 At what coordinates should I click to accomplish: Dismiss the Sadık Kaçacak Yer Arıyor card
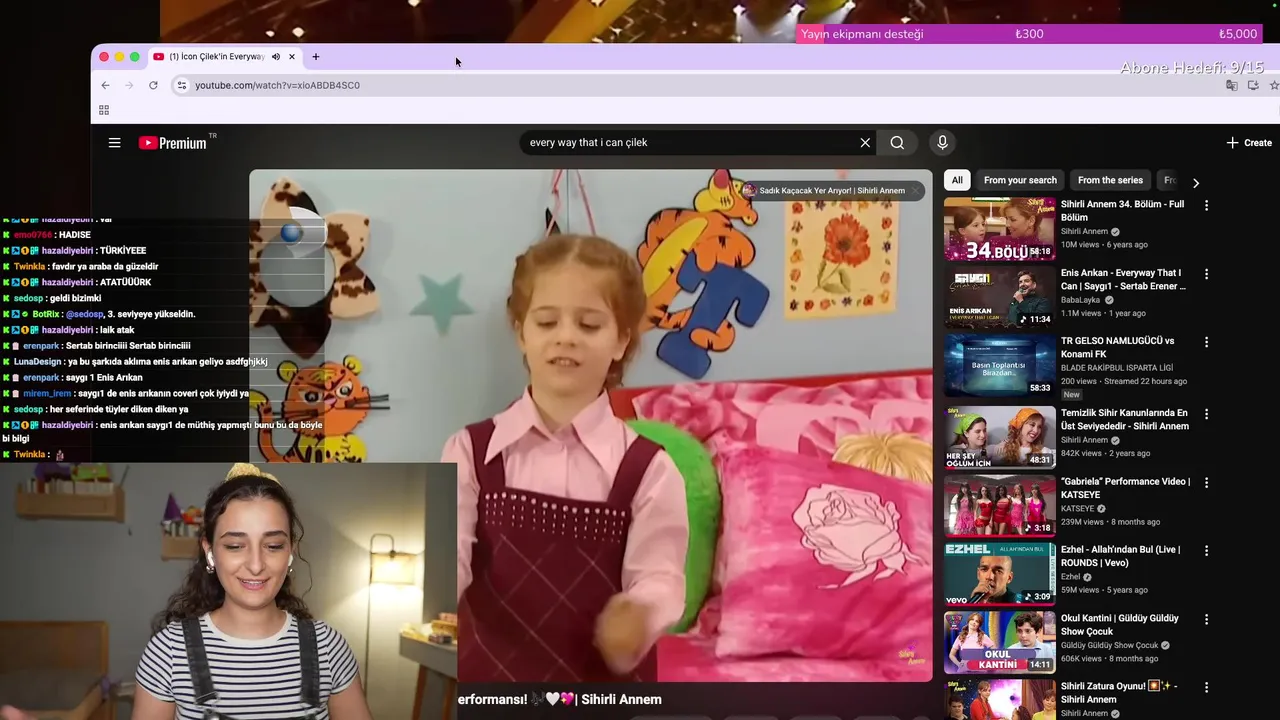[914, 191]
